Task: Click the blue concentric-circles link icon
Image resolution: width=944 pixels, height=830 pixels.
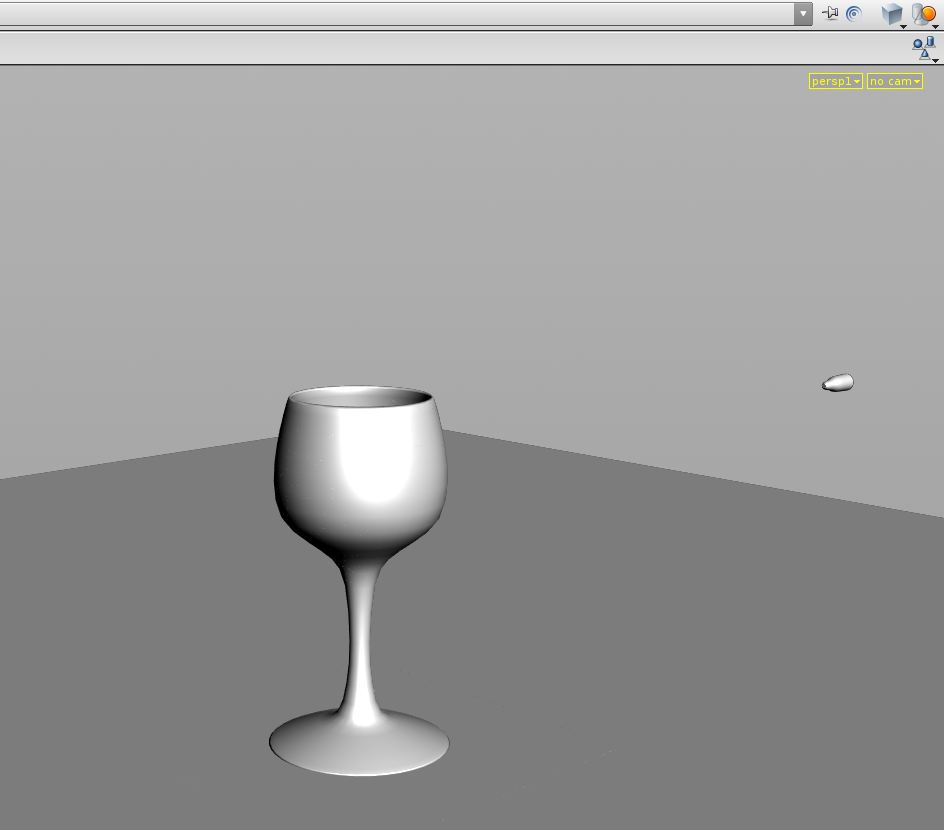Action: click(x=854, y=13)
